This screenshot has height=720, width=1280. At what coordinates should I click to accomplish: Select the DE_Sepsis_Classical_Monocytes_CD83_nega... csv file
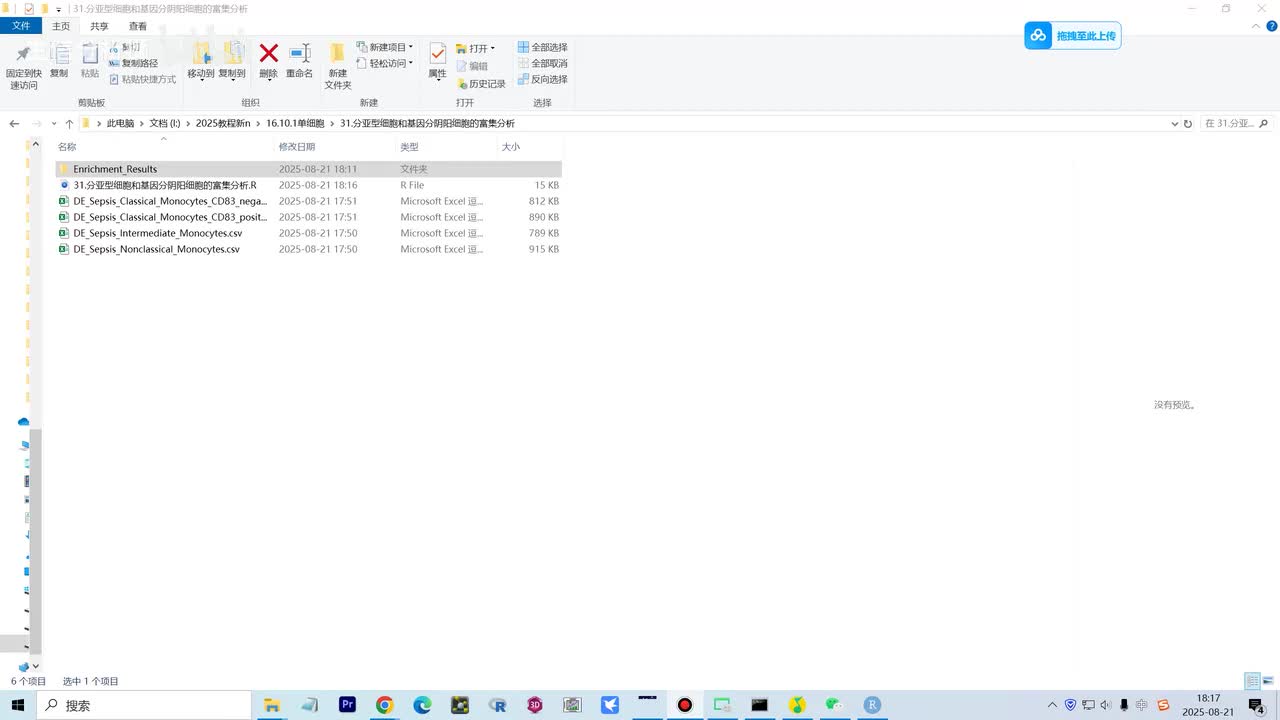[308, 201]
